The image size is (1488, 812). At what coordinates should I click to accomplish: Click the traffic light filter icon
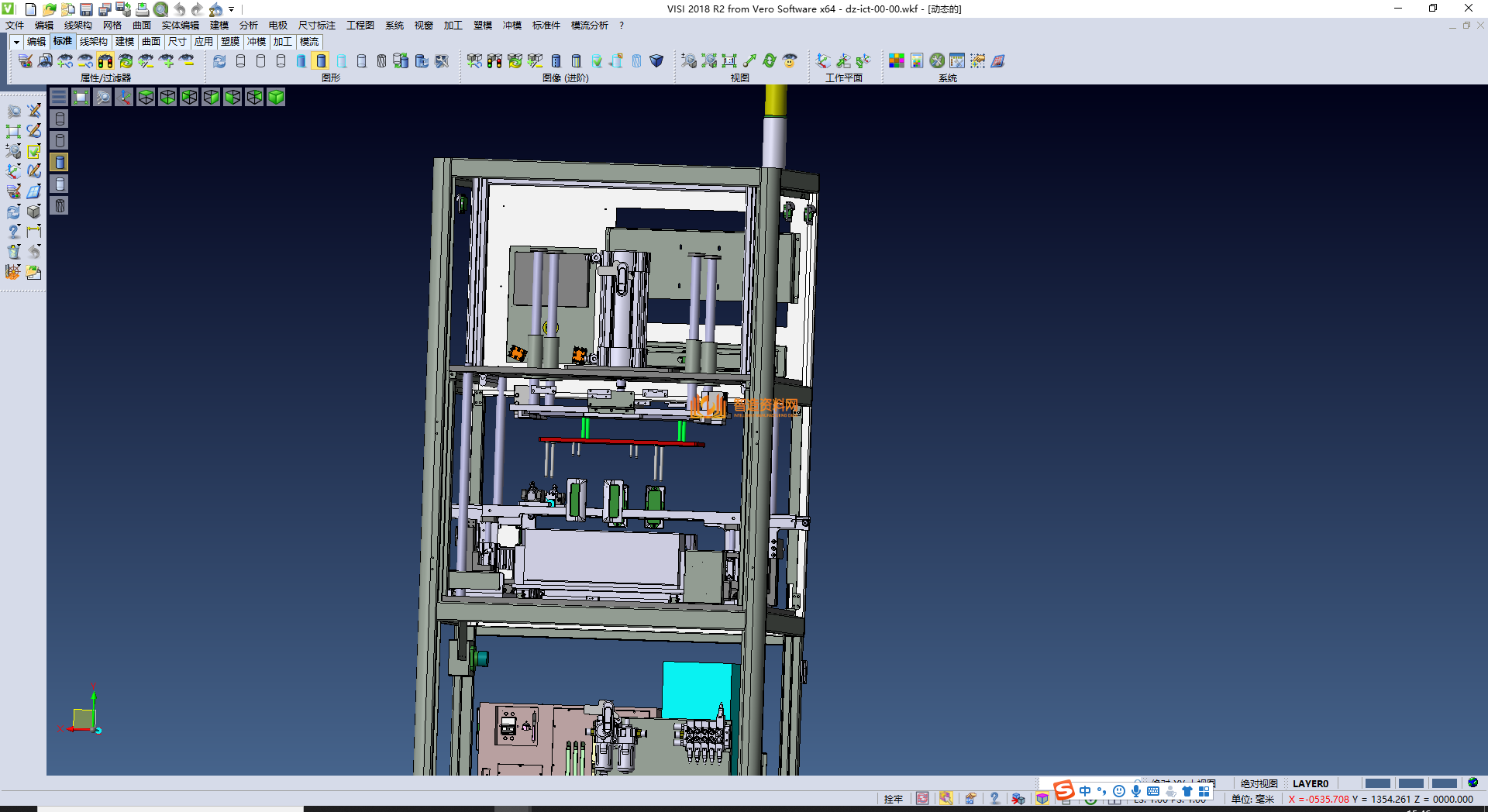click(x=105, y=60)
